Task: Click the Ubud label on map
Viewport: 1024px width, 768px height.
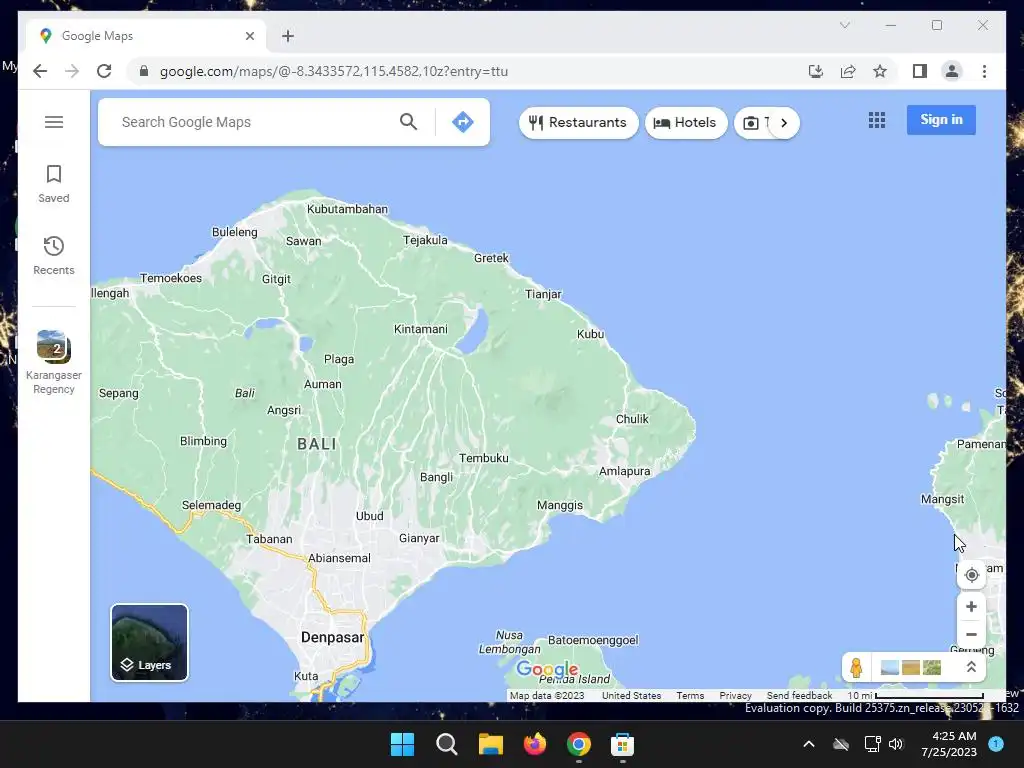Action: 370,516
